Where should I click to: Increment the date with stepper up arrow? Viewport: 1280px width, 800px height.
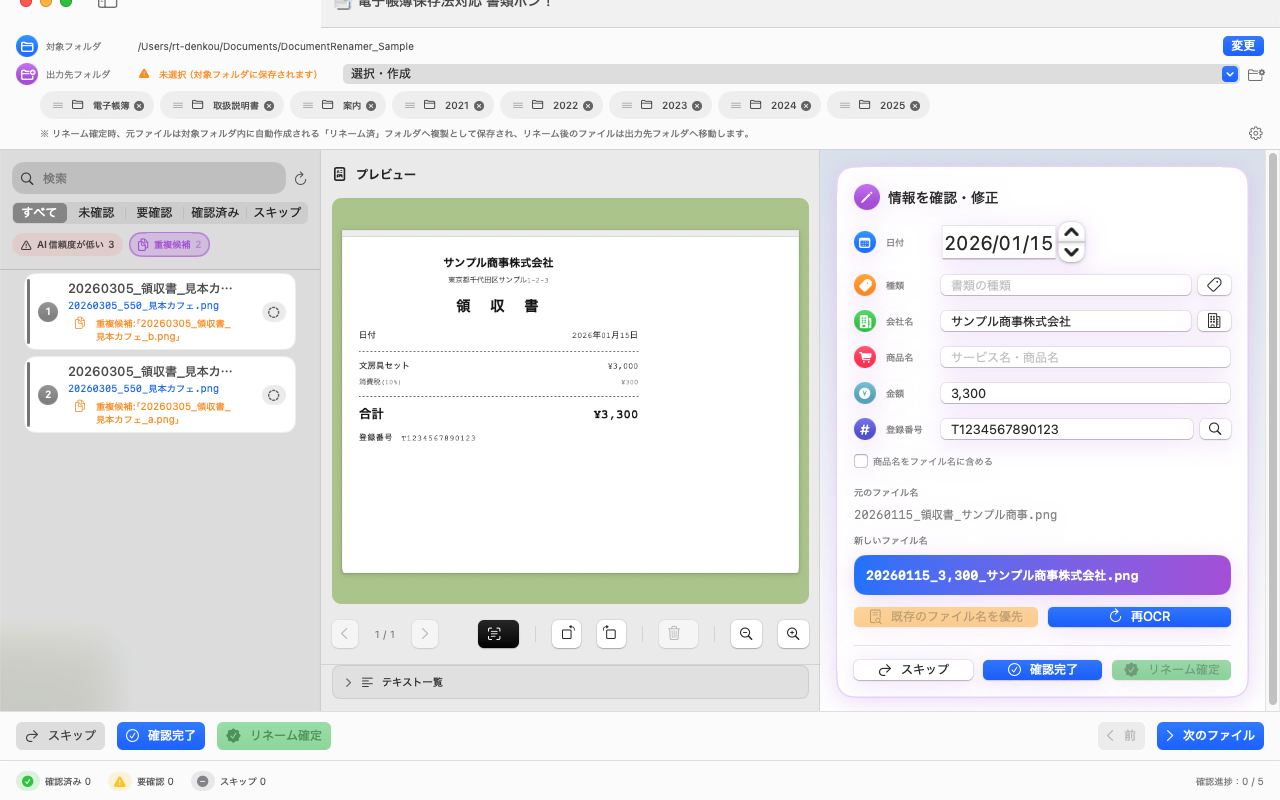(x=1071, y=232)
